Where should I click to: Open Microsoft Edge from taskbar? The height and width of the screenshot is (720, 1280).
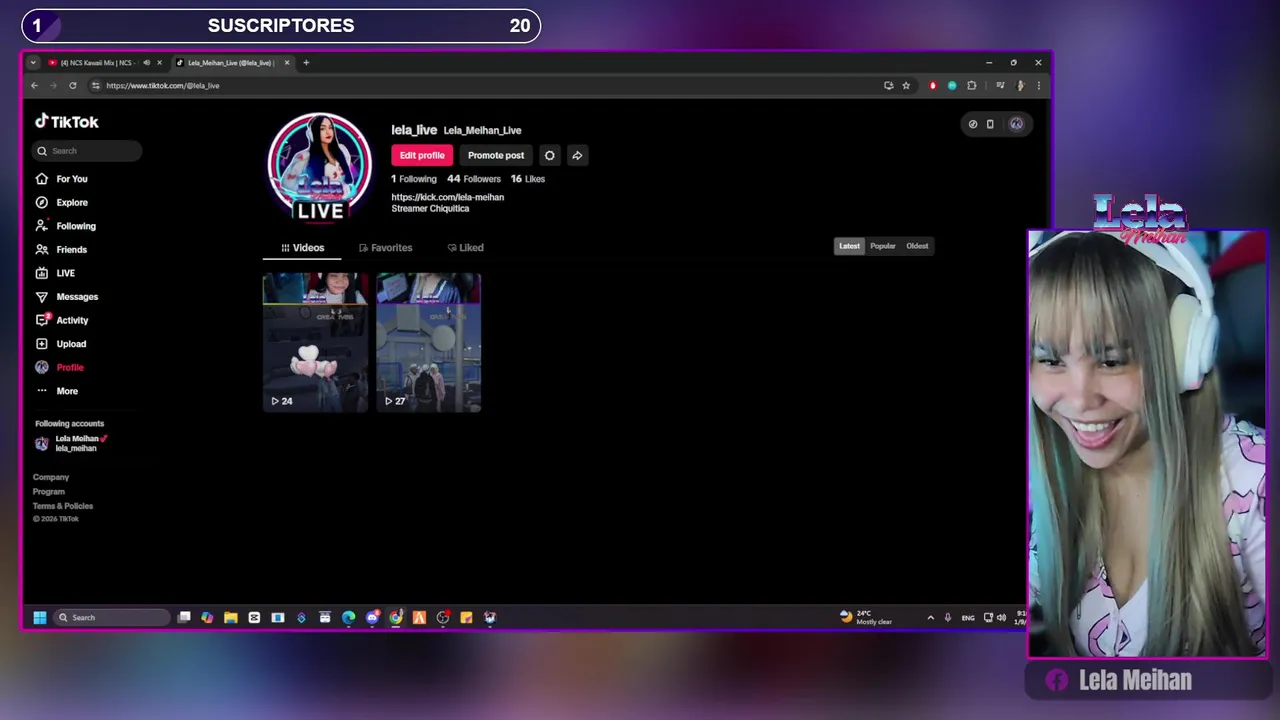(348, 618)
